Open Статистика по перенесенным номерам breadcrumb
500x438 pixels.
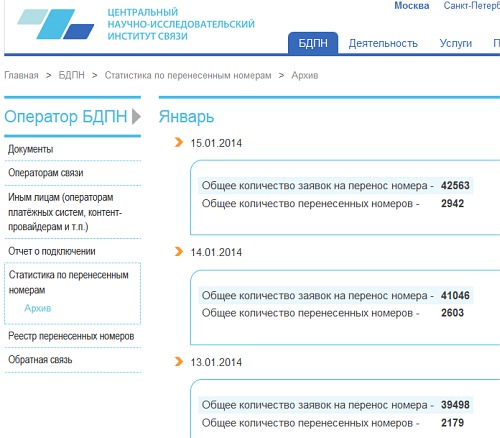[188, 75]
